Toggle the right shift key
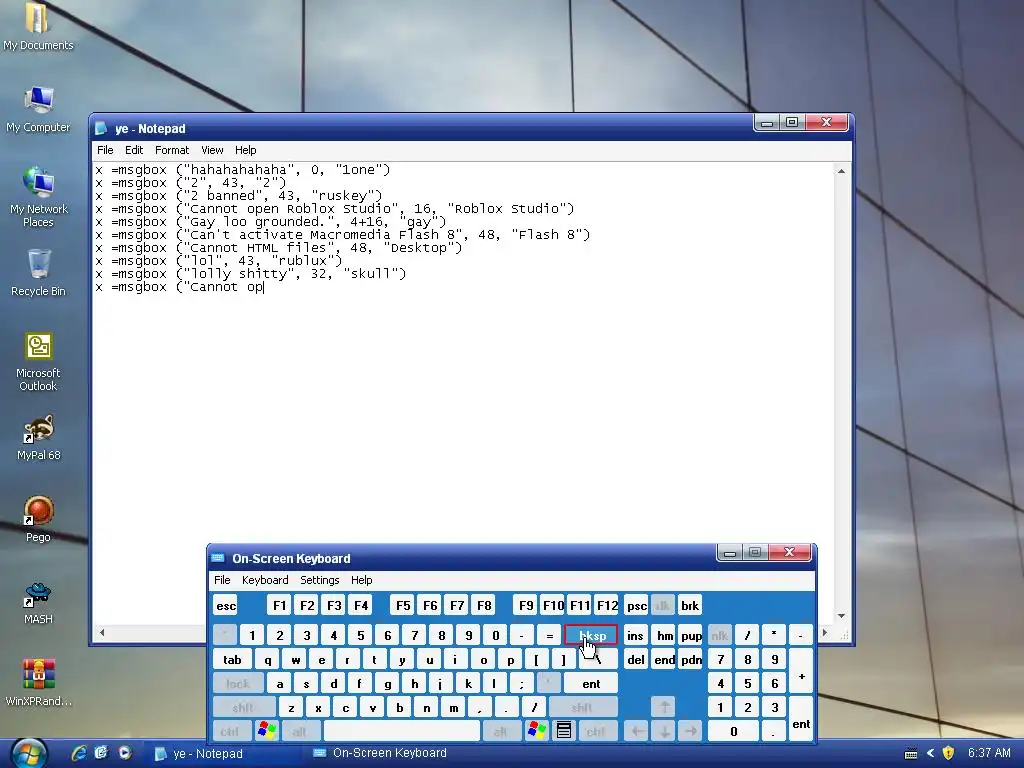1024x768 pixels. [x=583, y=707]
